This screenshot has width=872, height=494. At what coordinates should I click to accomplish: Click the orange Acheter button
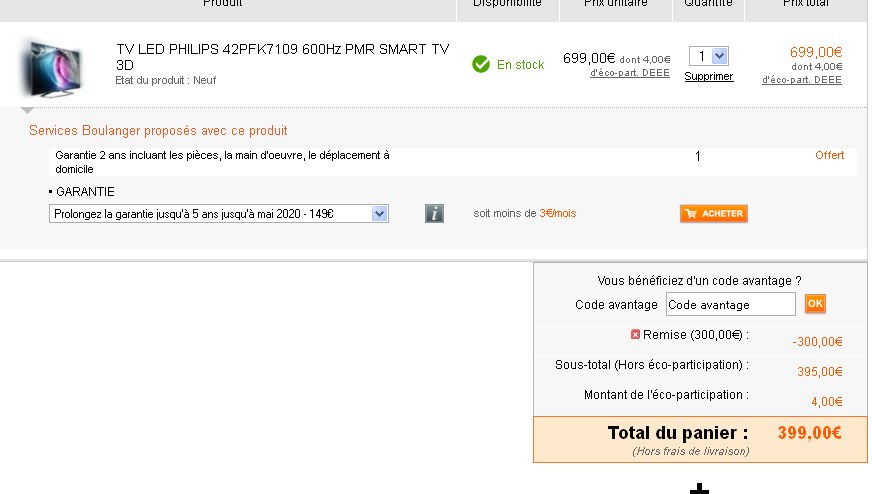pyautogui.click(x=714, y=214)
